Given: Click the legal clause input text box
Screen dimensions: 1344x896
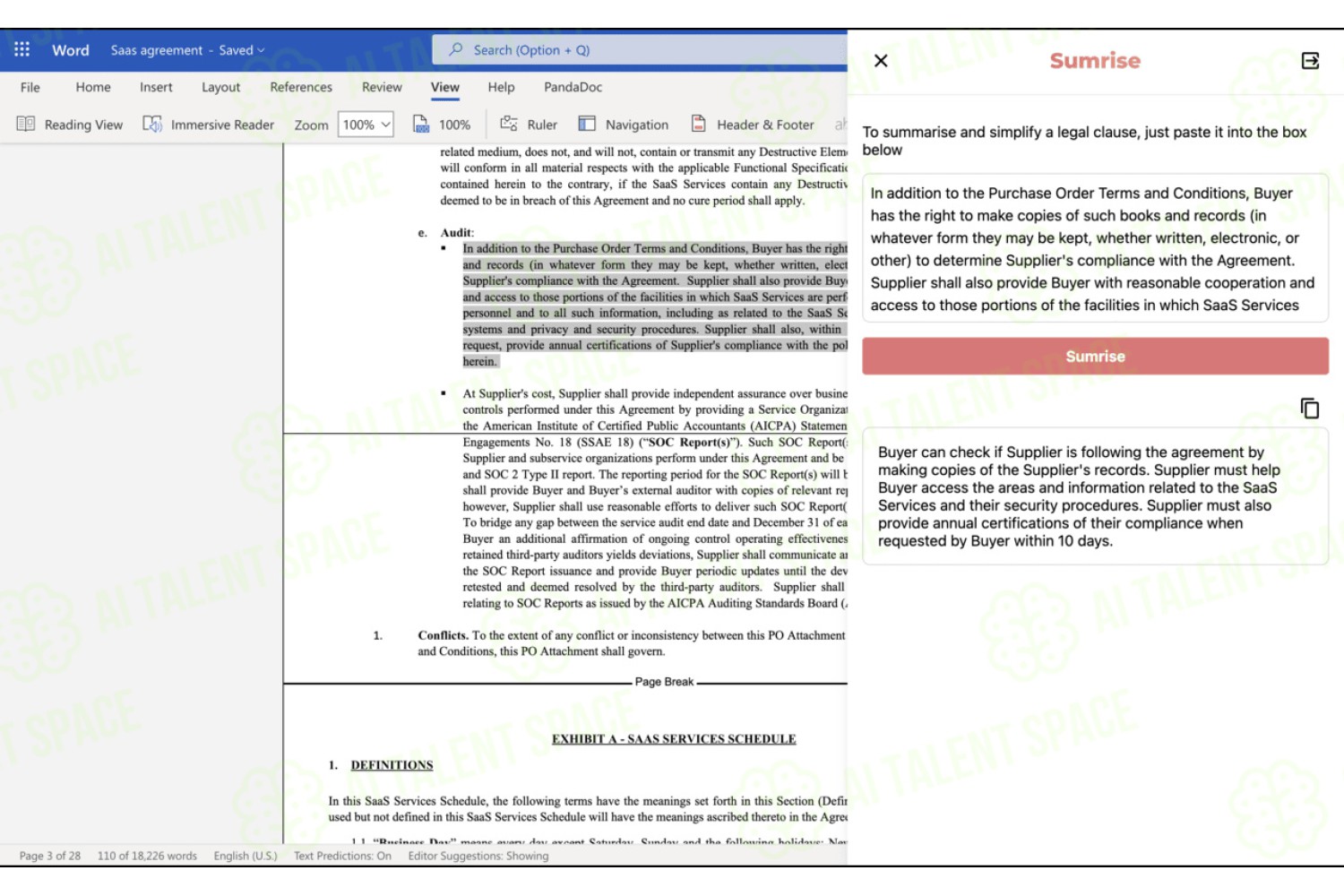Looking at the screenshot, I should 1095,248.
